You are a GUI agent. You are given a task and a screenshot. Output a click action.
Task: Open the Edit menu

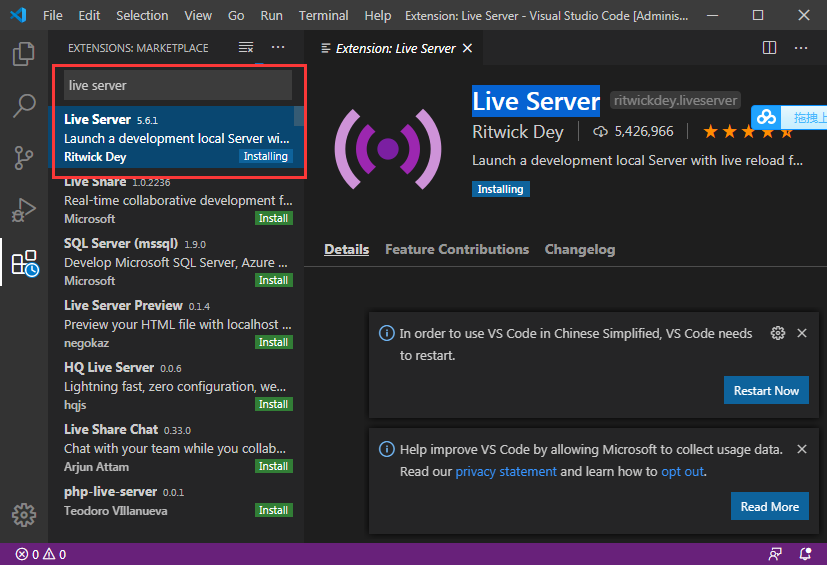89,15
